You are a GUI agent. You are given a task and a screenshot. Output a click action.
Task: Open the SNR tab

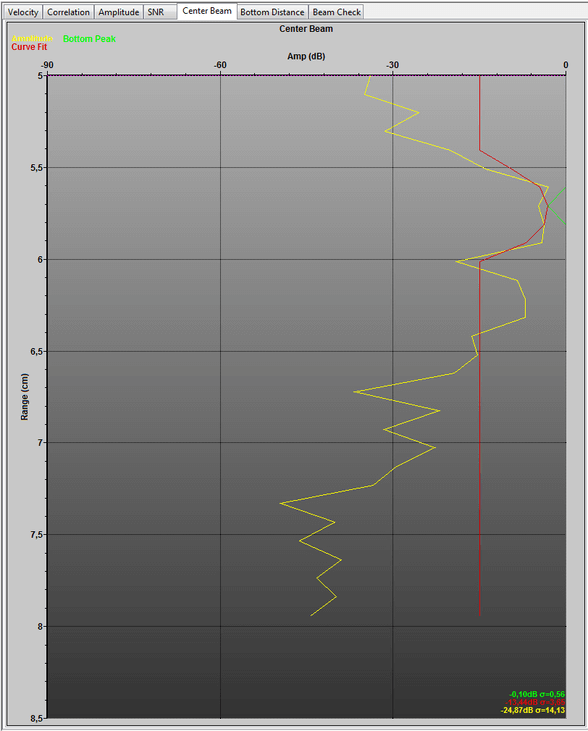156,12
